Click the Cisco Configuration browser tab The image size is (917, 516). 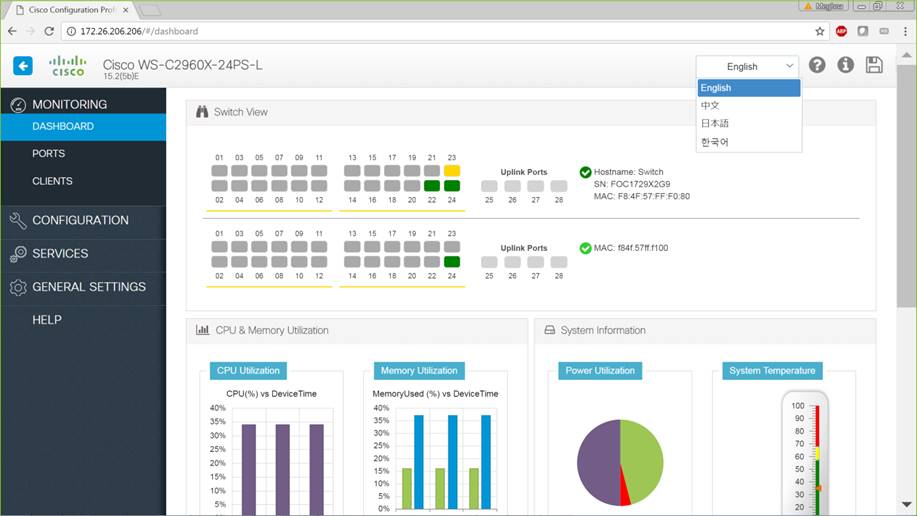[x=71, y=10]
